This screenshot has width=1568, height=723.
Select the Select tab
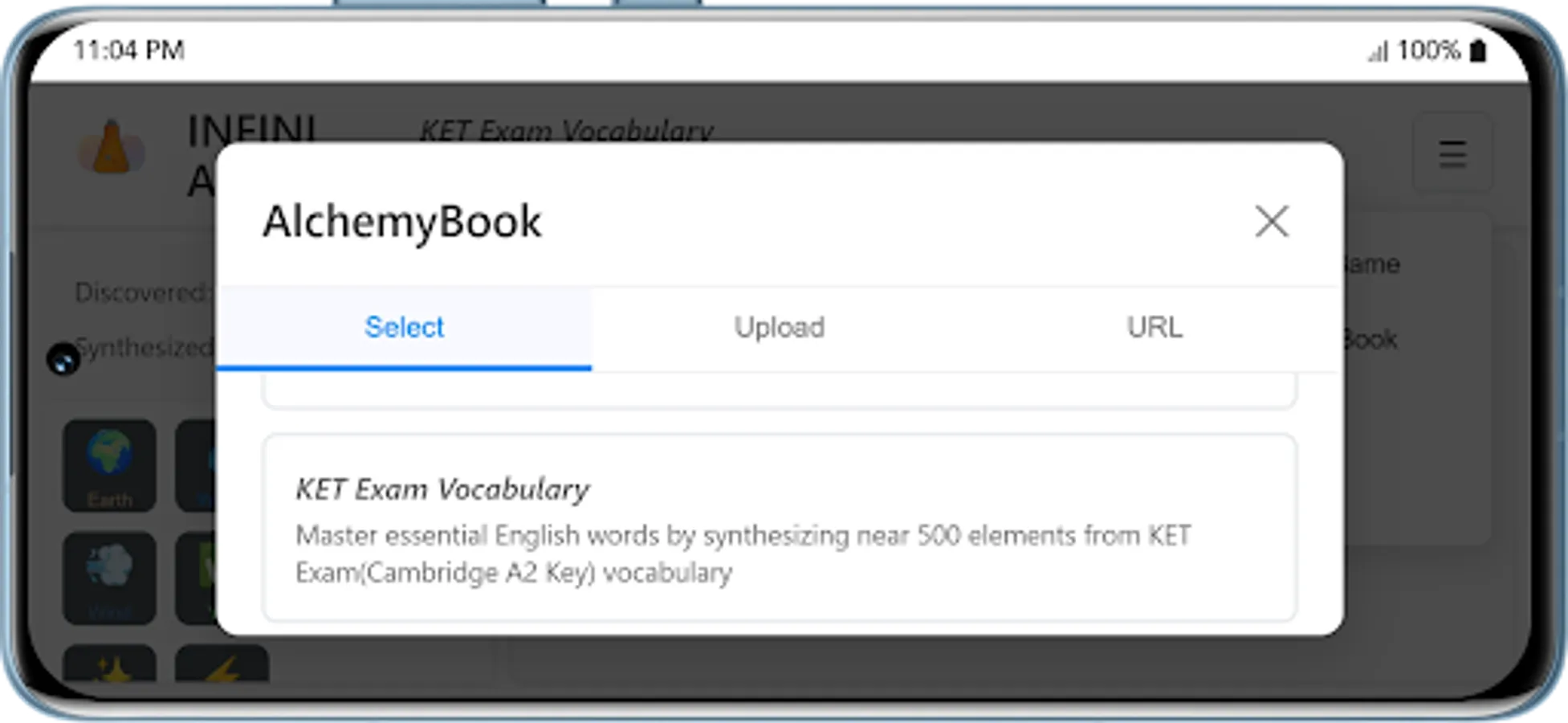[404, 328]
